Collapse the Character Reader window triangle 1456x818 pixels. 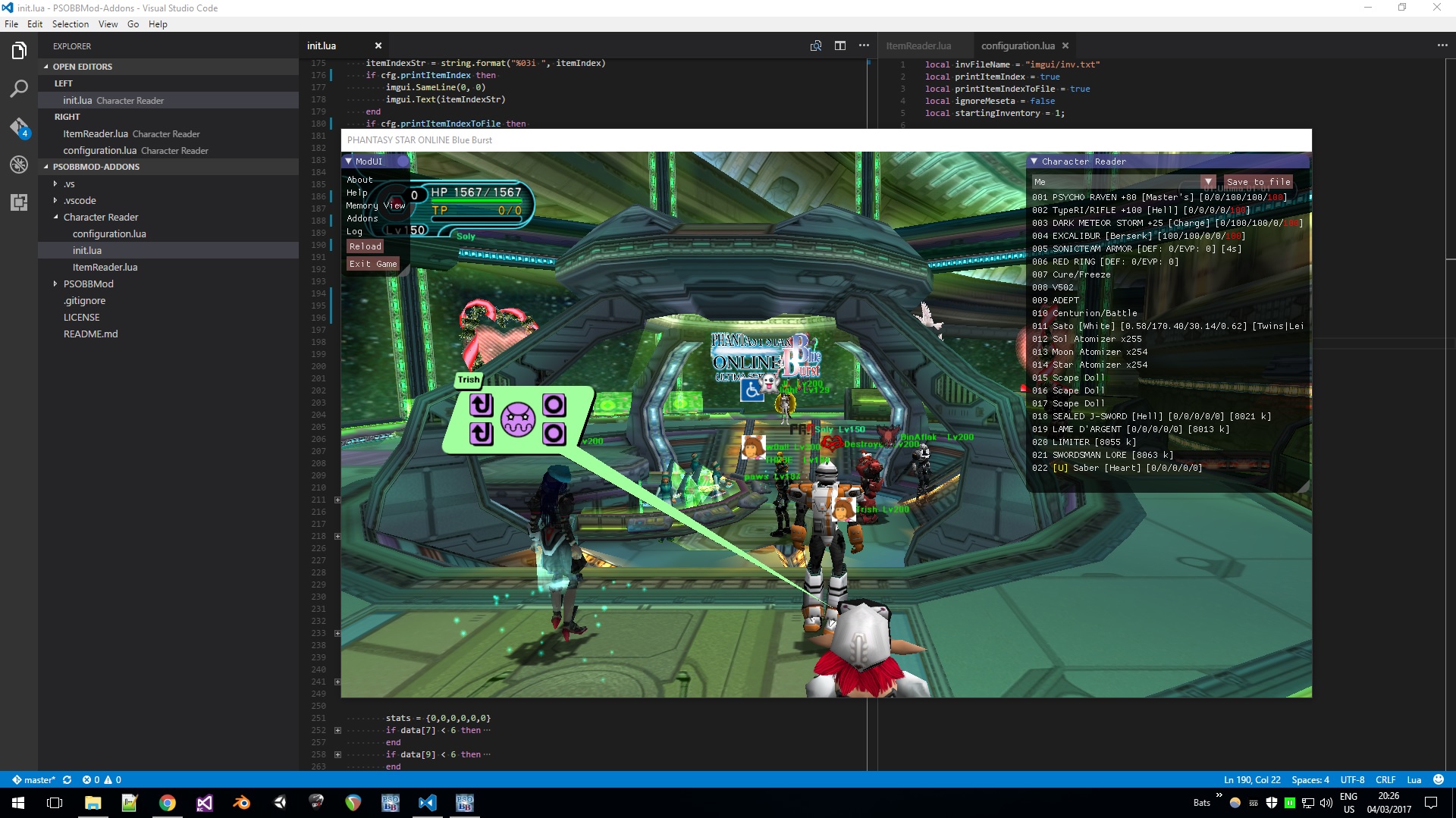pyautogui.click(x=1034, y=161)
